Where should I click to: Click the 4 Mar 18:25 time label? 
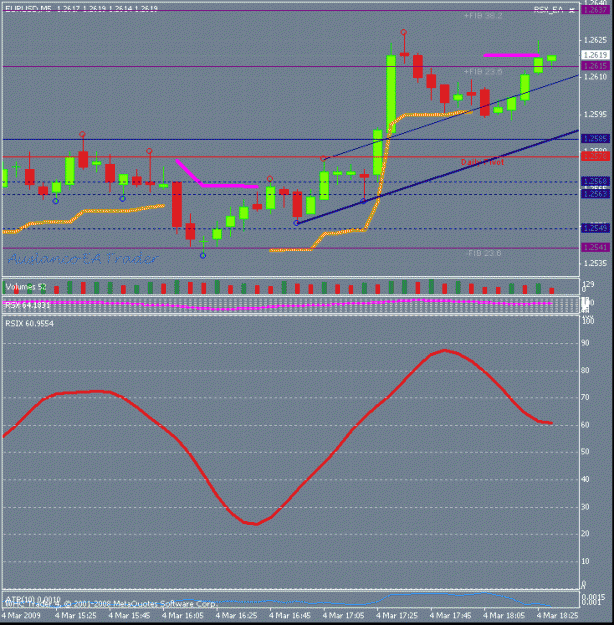pos(558,615)
